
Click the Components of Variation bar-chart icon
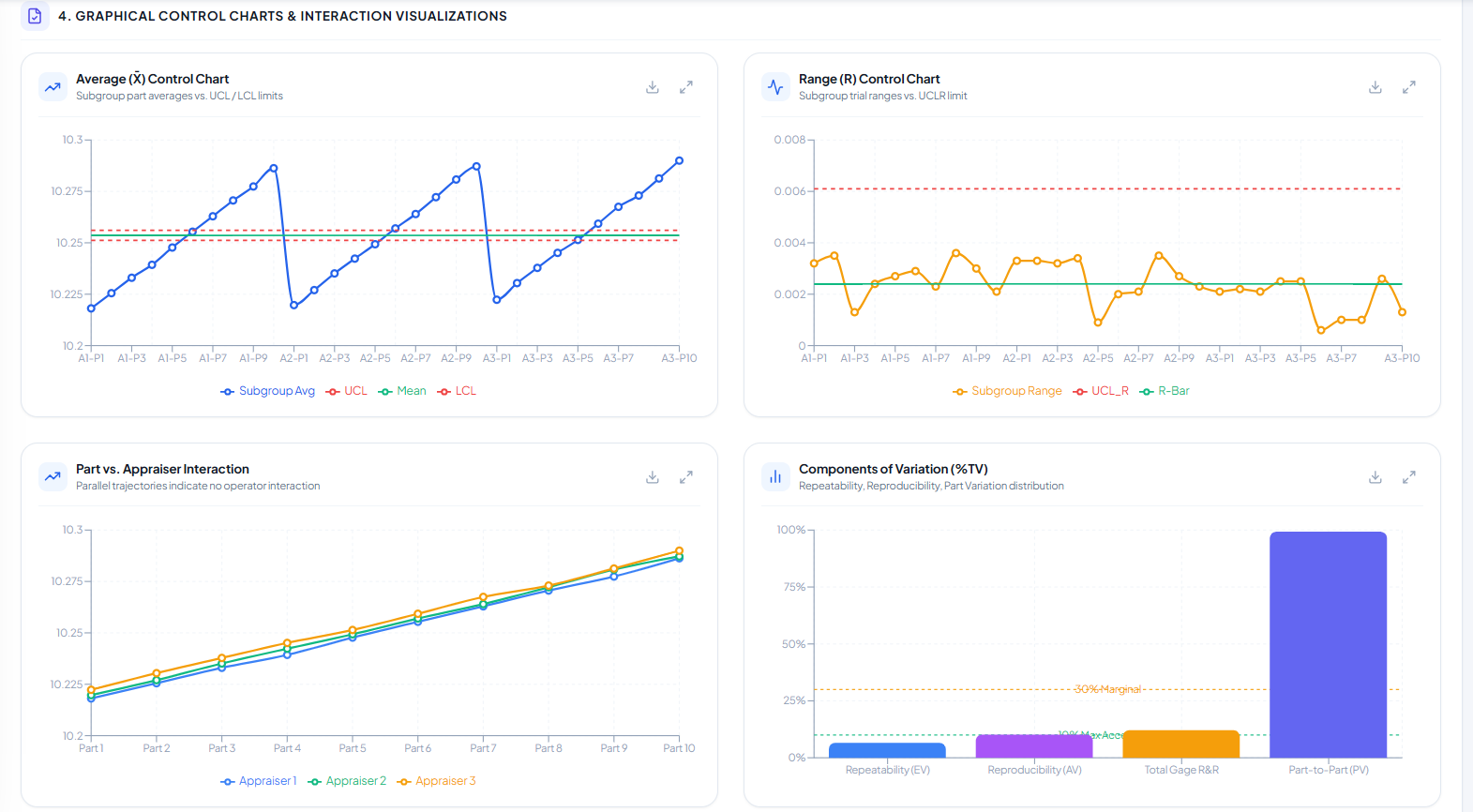point(775,477)
